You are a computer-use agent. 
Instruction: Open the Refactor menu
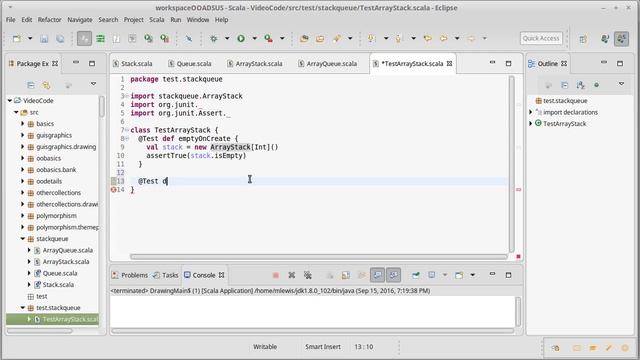click(x=49, y=20)
